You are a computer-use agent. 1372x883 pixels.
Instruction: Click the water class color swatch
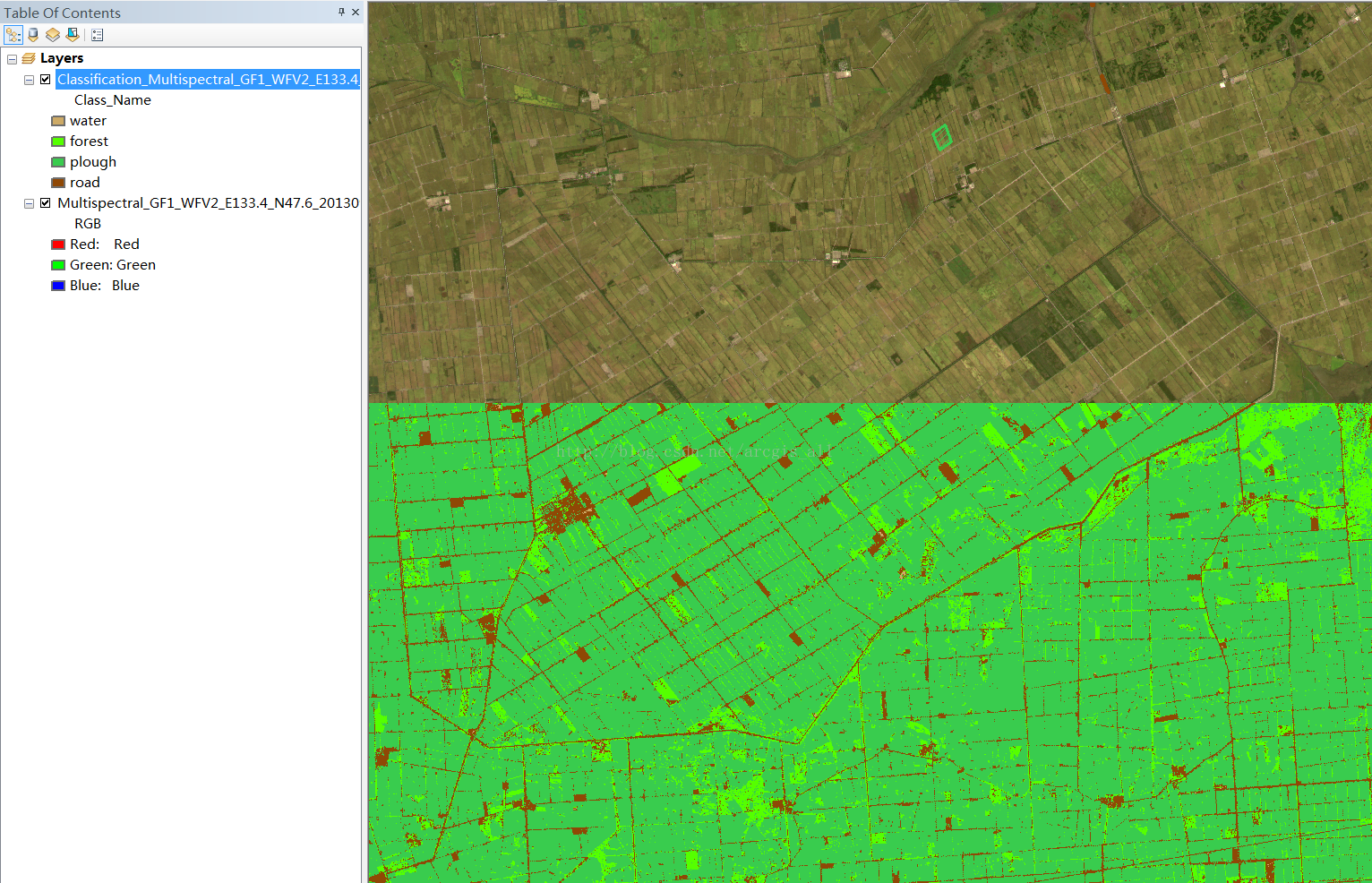coord(58,121)
